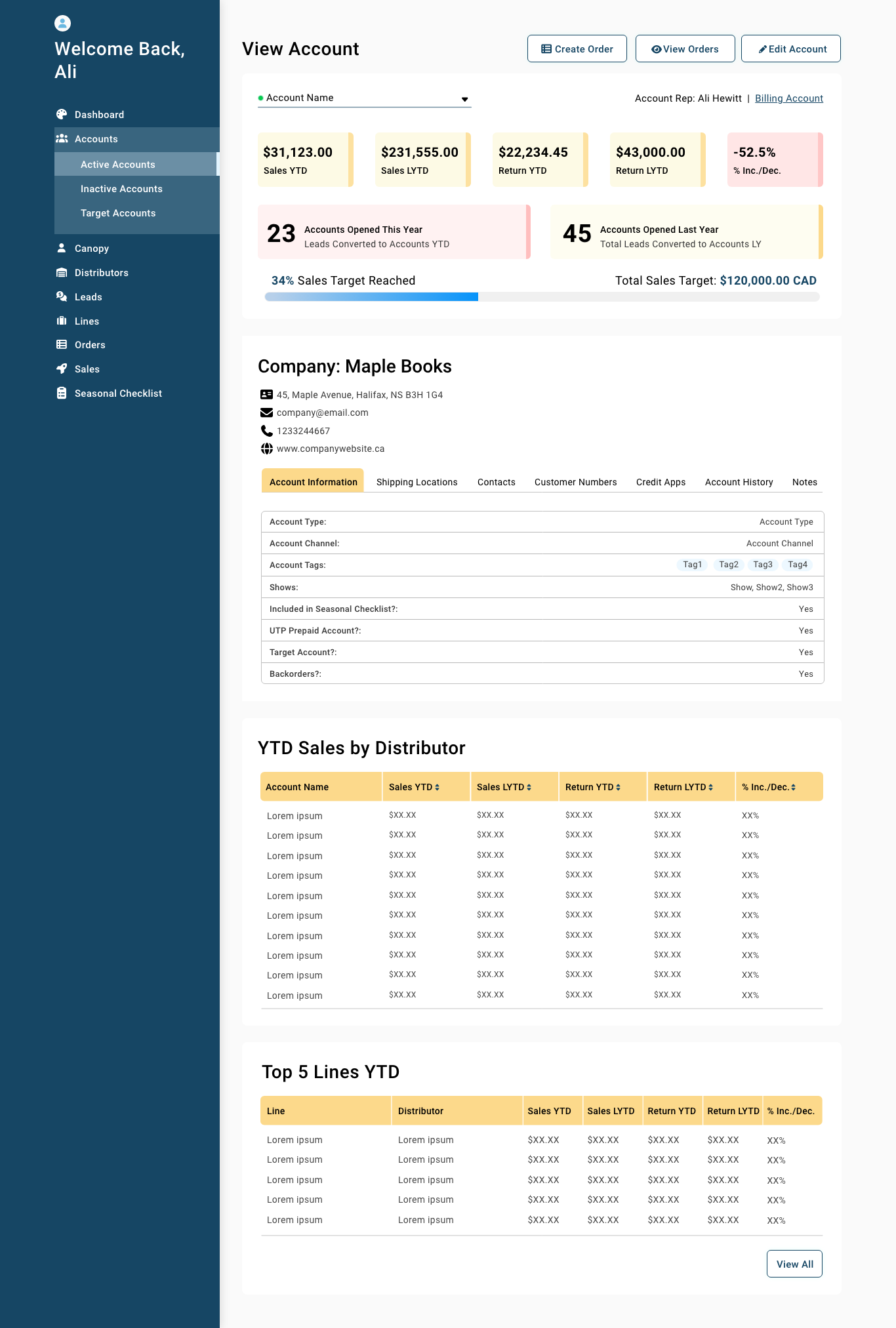Click the Seasonal Checklist clipboard icon

pos(62,393)
